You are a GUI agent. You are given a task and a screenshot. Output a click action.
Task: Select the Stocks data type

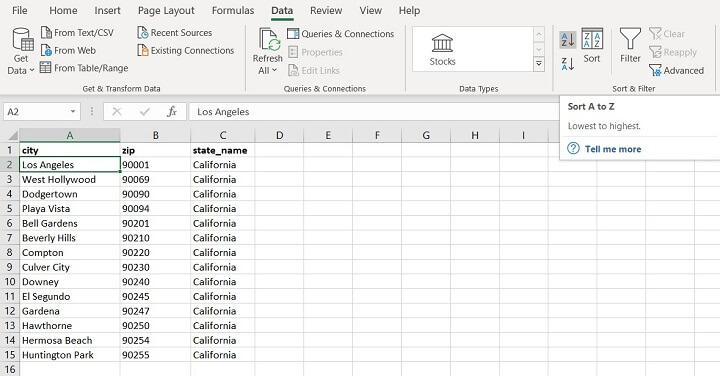coord(442,50)
